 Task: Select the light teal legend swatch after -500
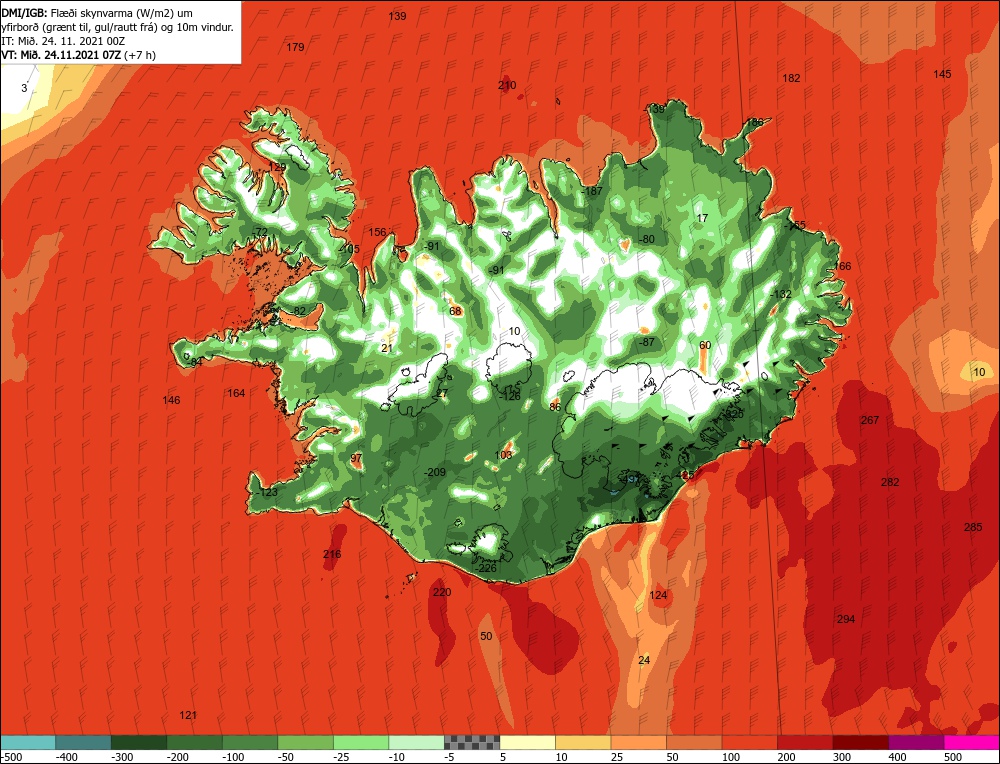pyautogui.click(x=27, y=742)
